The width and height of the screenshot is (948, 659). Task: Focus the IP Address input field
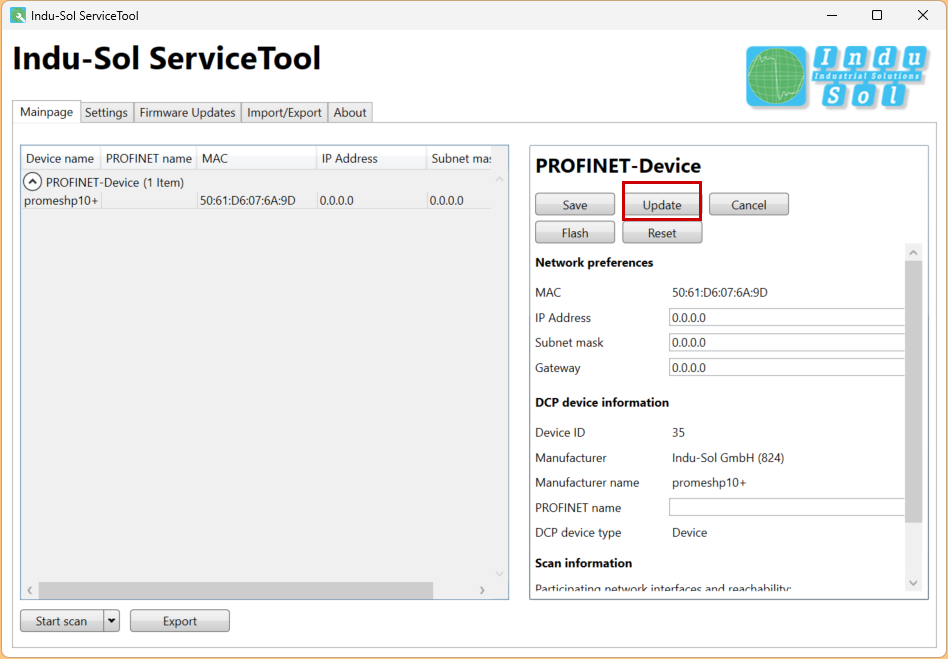(787, 317)
